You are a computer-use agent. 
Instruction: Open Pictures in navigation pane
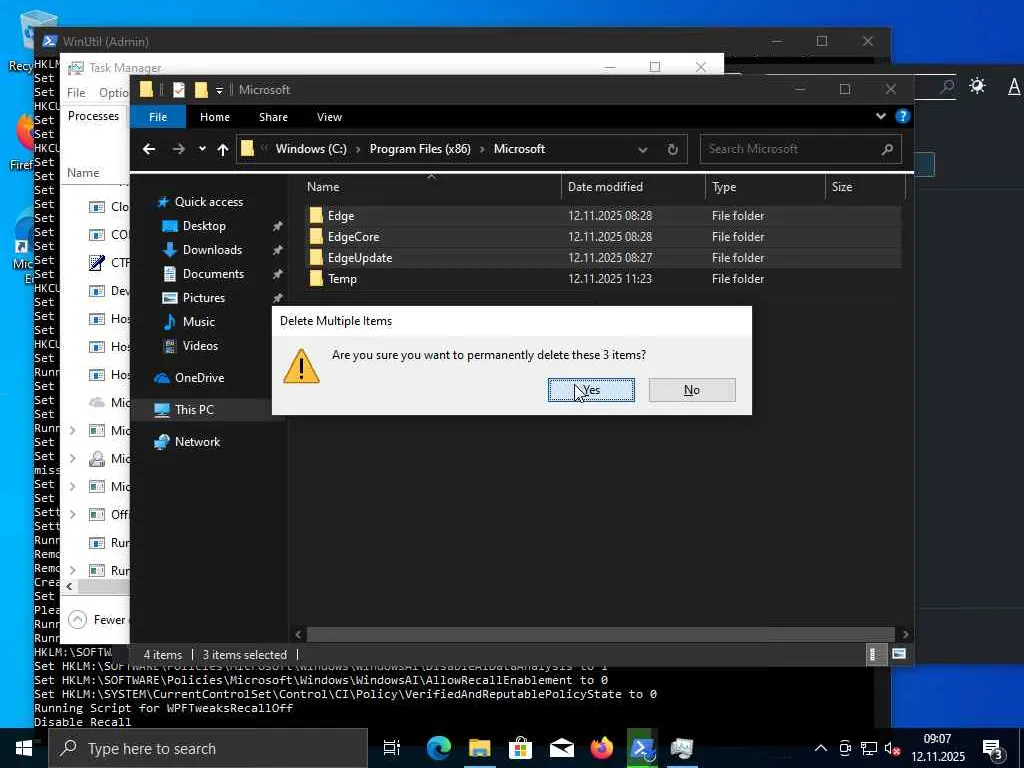point(203,298)
